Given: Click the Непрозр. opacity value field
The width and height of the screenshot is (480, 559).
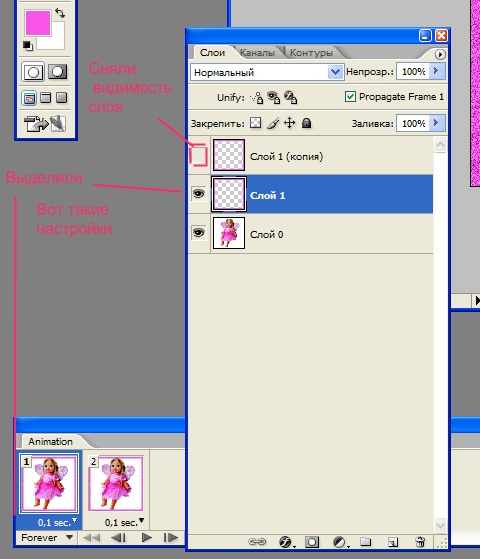Looking at the screenshot, I should [414, 72].
